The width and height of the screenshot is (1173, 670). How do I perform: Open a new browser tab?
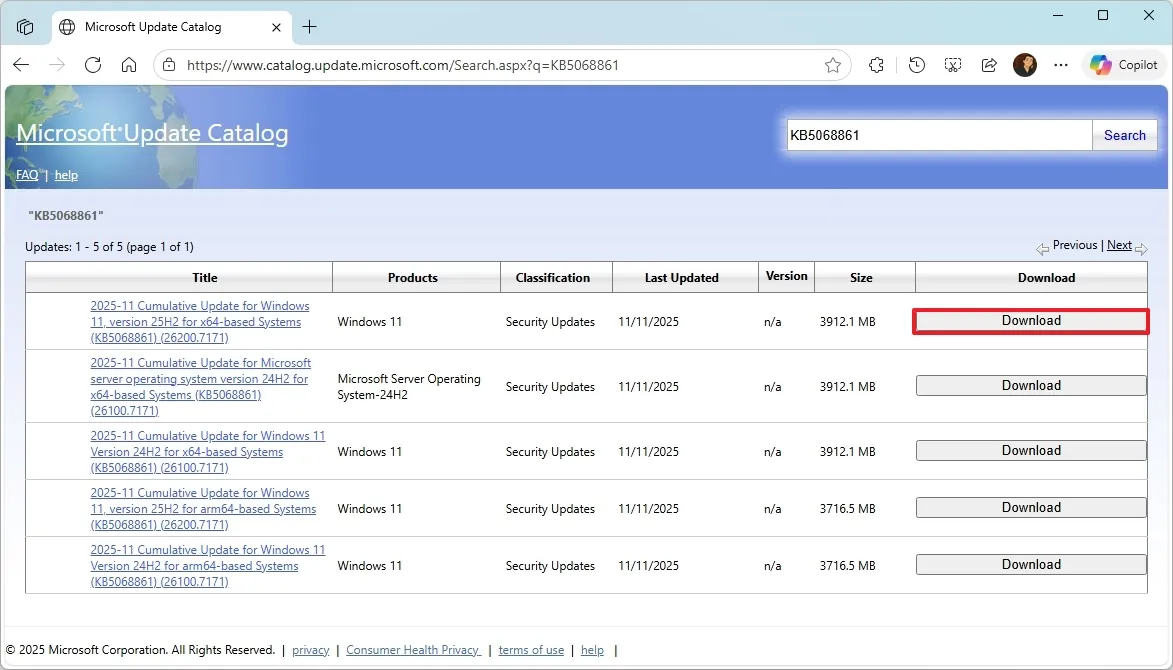[309, 27]
